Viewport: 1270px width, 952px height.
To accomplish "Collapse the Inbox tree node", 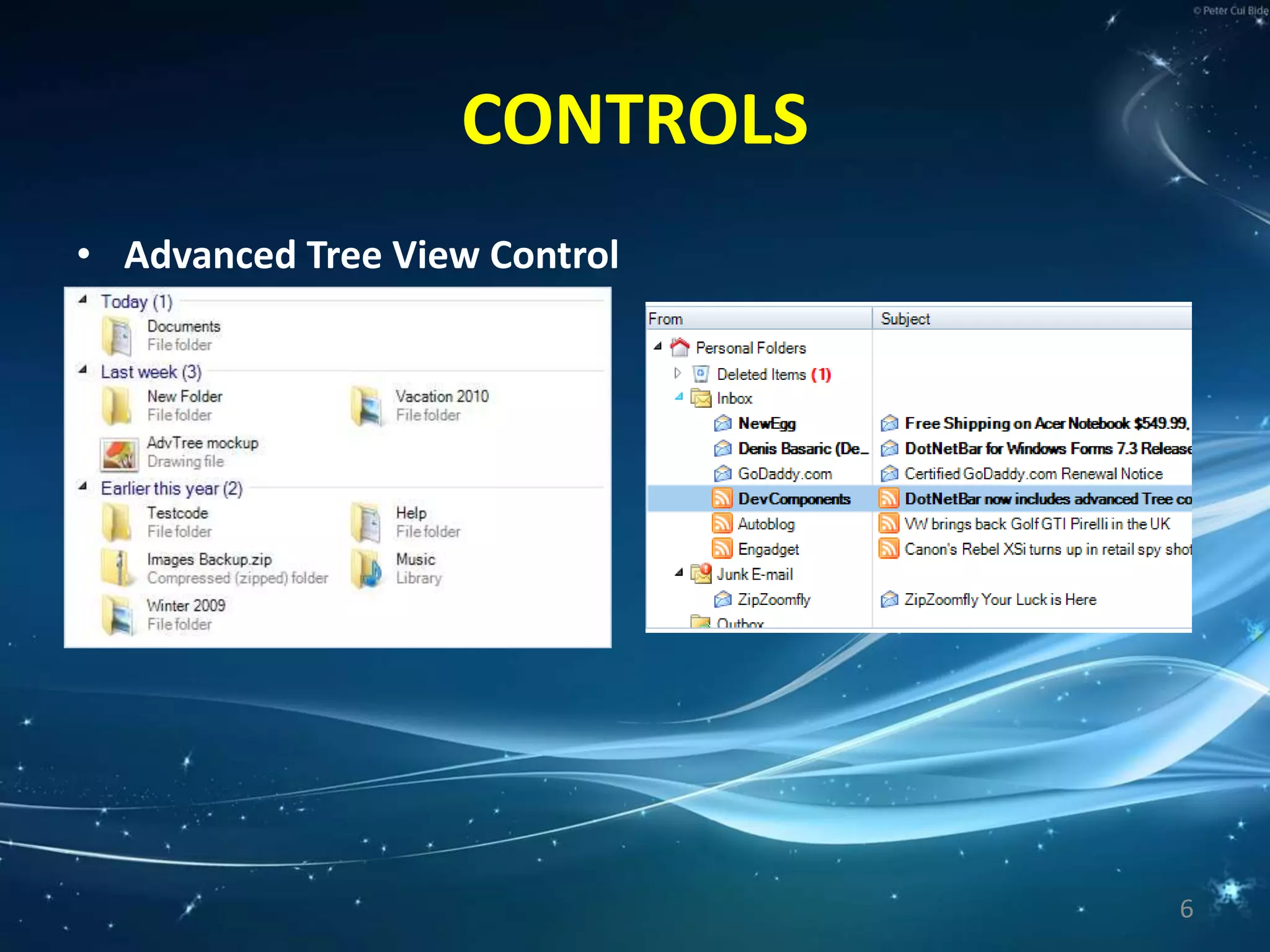I will (679, 397).
